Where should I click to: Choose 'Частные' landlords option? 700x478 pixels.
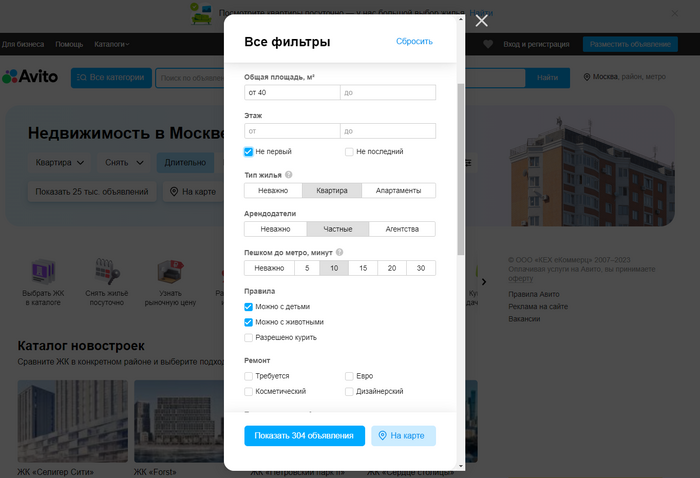click(338, 229)
